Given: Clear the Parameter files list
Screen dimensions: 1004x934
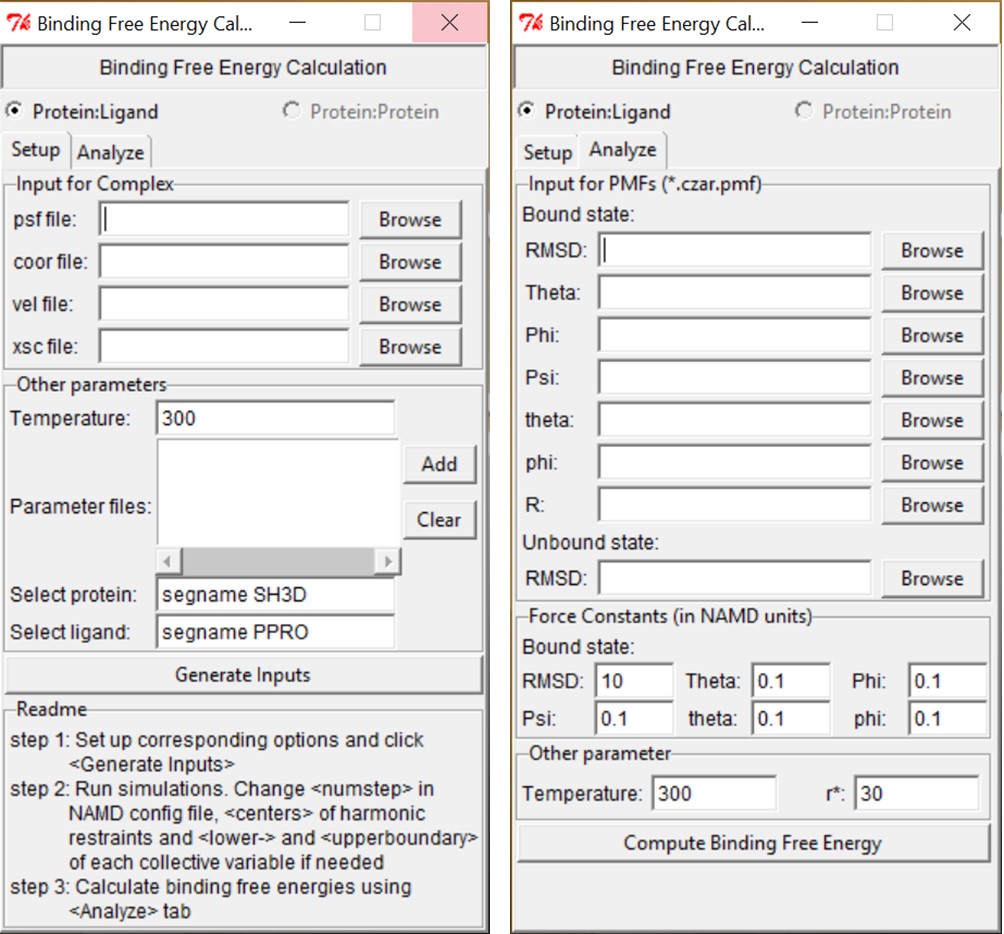Looking at the screenshot, I should pos(438,520).
